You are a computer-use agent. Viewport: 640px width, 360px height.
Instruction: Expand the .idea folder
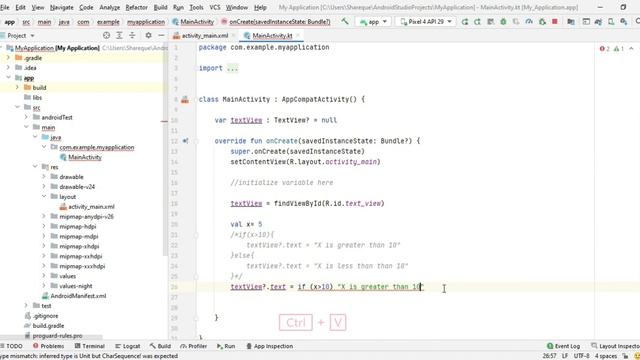coord(8,67)
